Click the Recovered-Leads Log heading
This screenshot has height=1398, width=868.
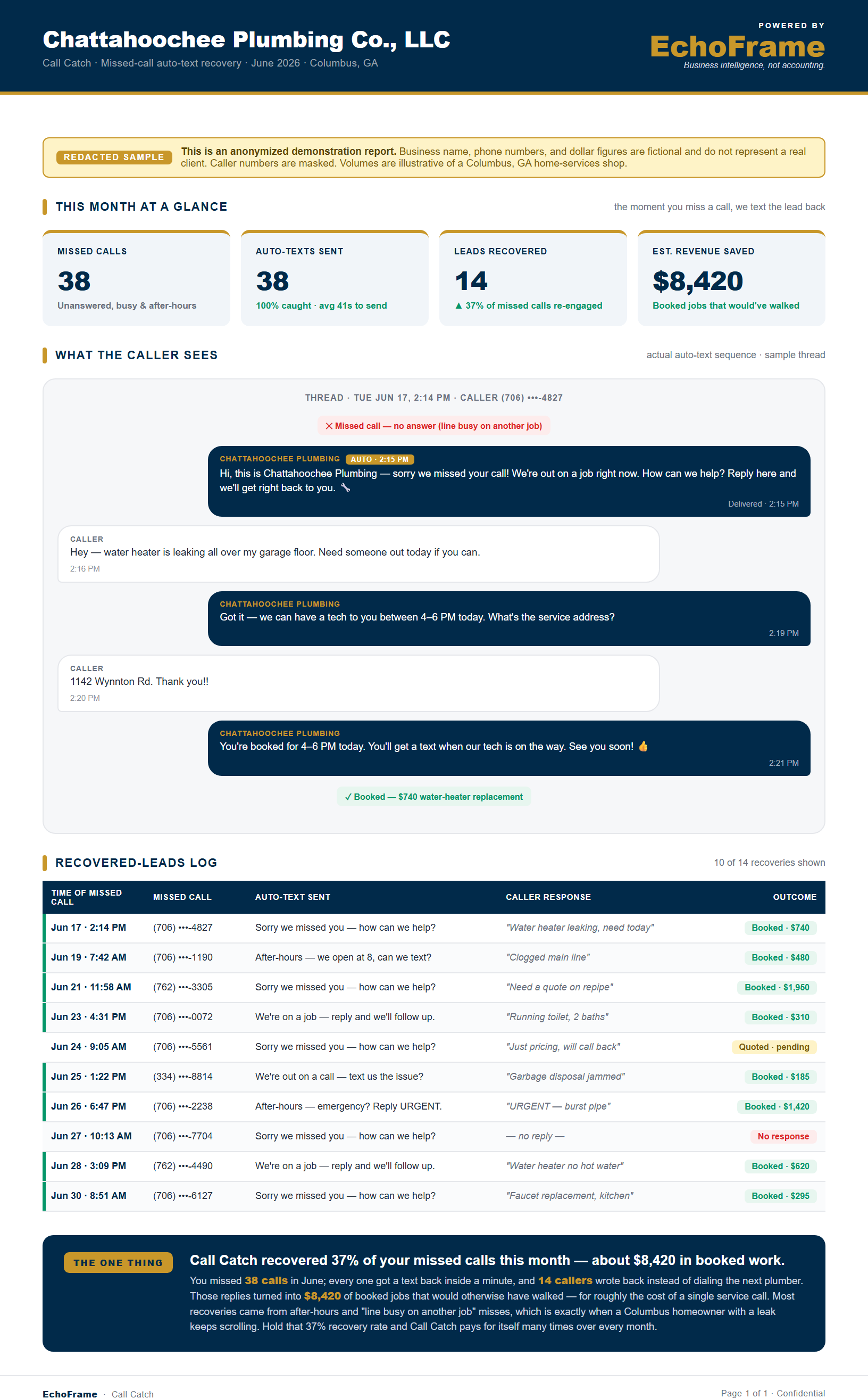(x=136, y=863)
